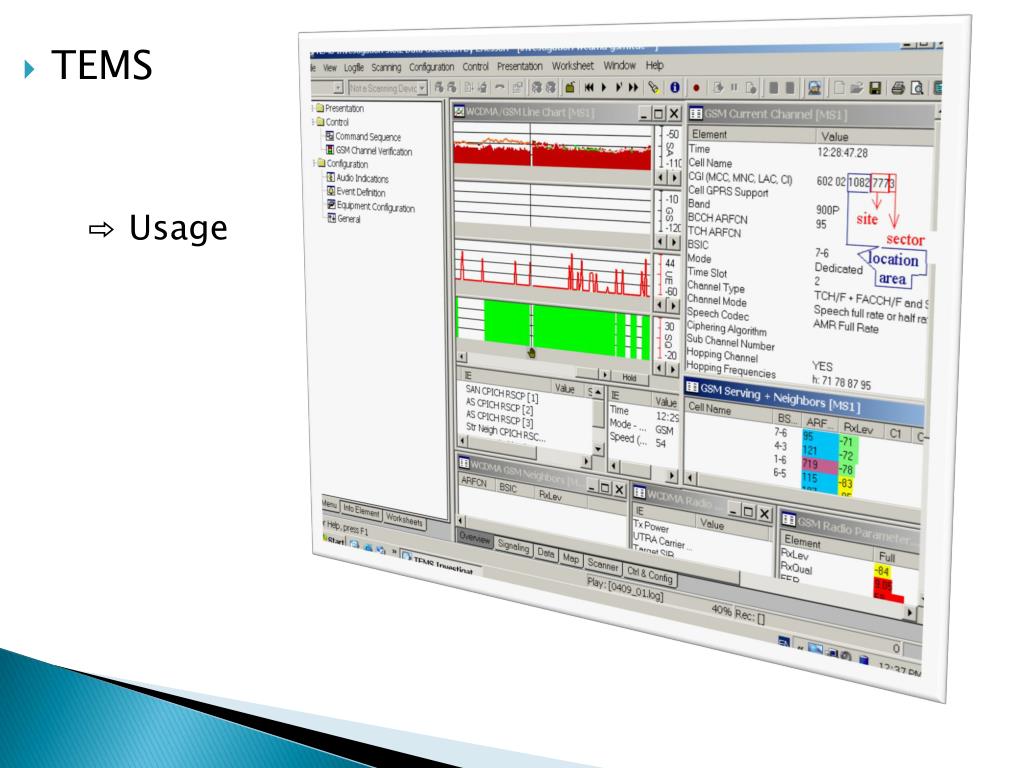Click the New document toolbar icon
Screen dimensions: 1024x768
click(839, 88)
